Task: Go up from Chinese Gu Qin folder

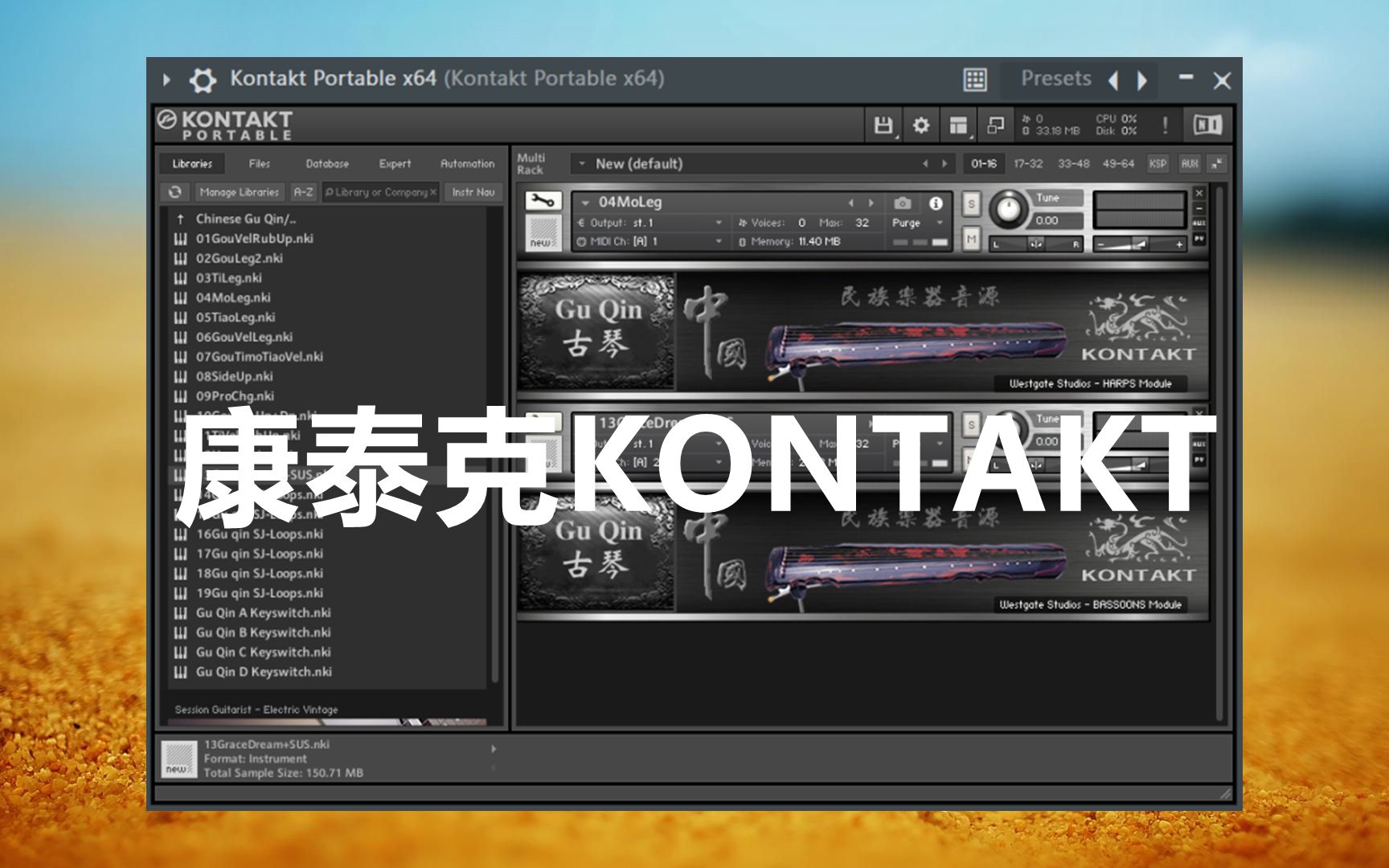Action: [x=181, y=219]
